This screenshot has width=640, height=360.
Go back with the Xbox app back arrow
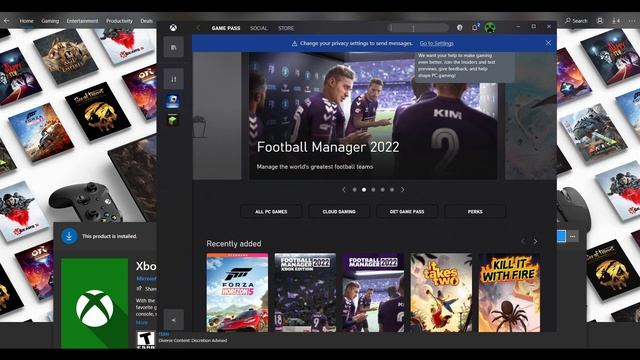click(x=198, y=28)
